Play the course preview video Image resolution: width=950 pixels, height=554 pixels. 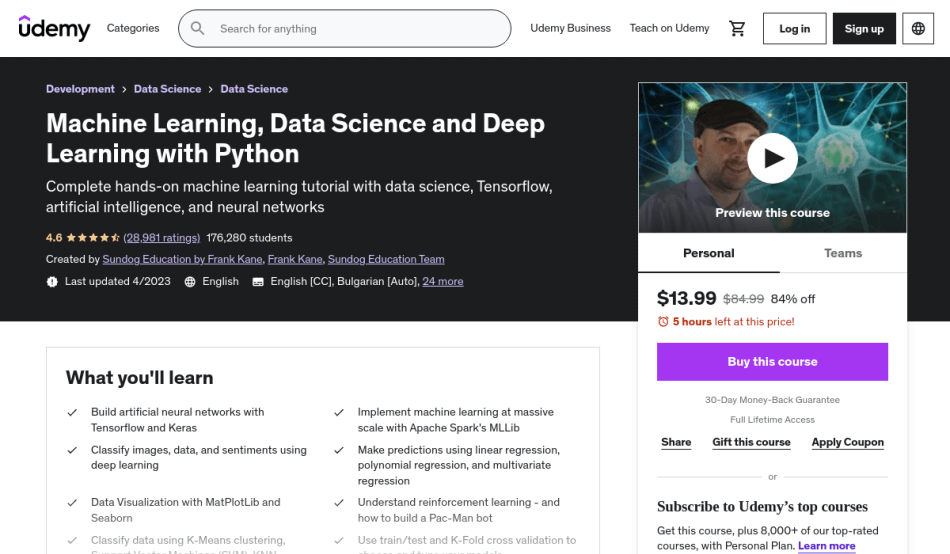(772, 158)
